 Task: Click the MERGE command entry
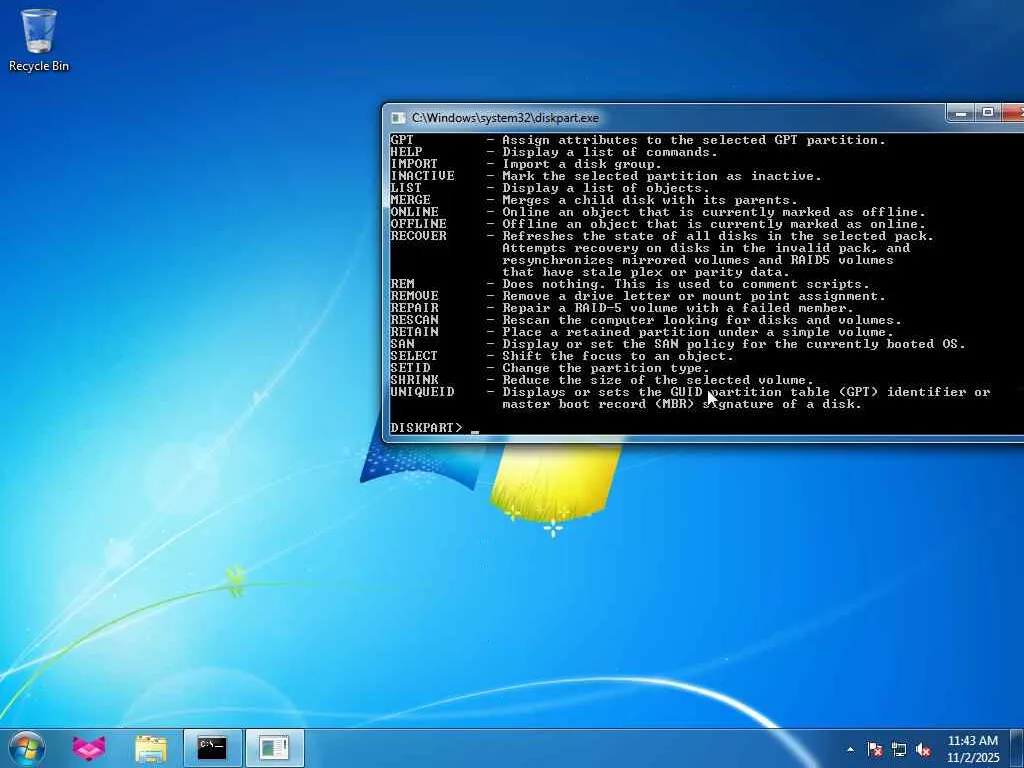point(594,200)
